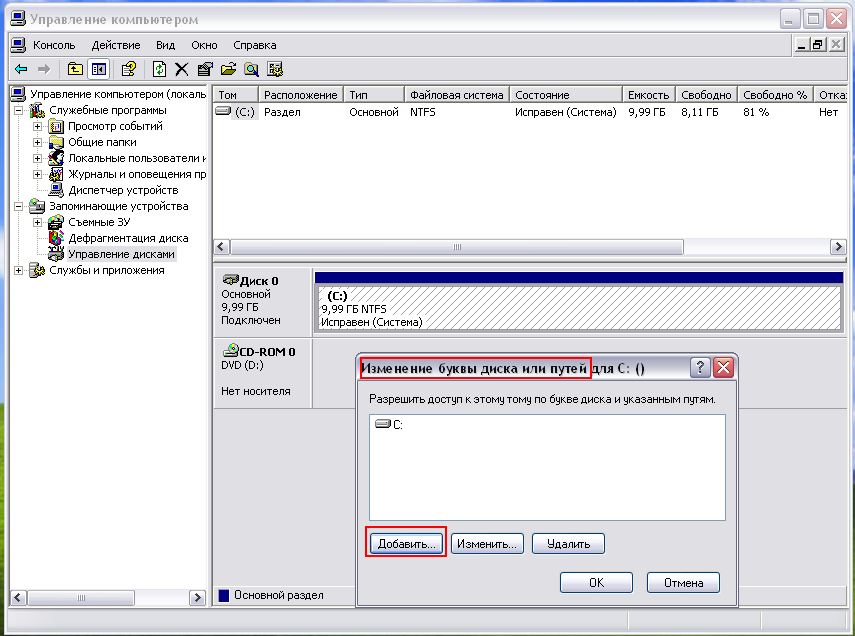Sort by the Емкость column header

(x=648, y=94)
